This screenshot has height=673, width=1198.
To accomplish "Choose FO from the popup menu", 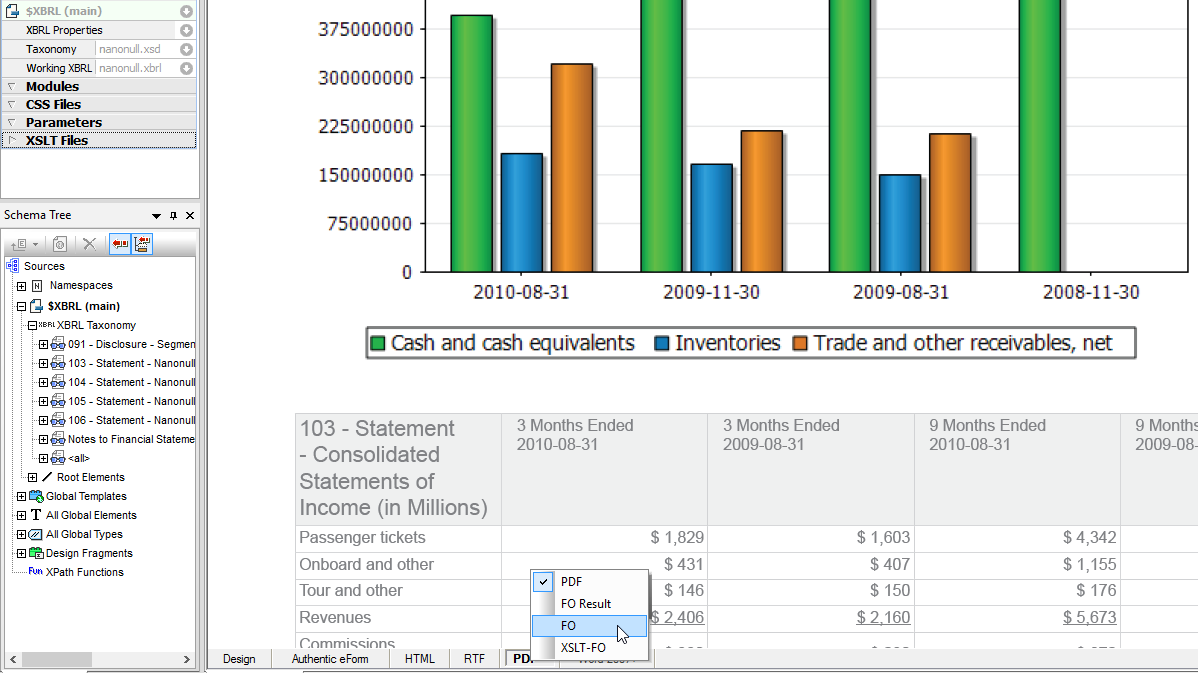I will (589, 626).
